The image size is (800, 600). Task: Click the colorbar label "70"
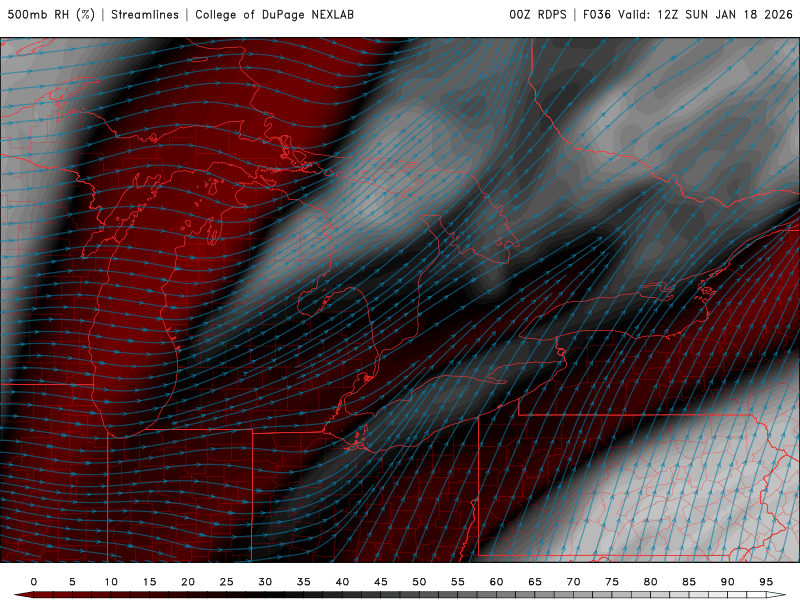[x=573, y=582]
